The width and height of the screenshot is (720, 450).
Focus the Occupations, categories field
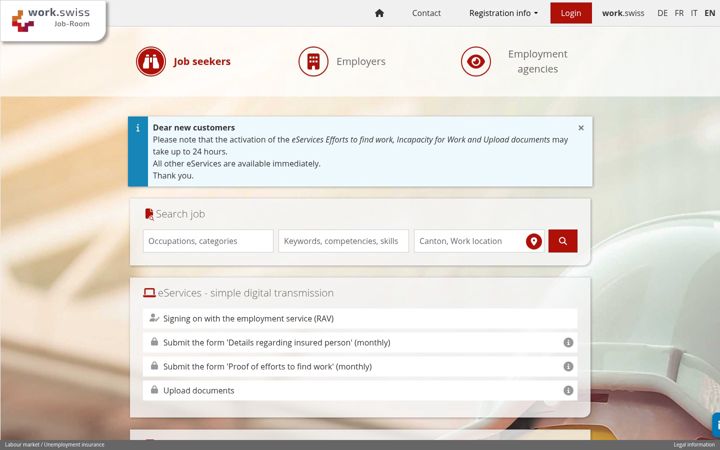point(208,241)
